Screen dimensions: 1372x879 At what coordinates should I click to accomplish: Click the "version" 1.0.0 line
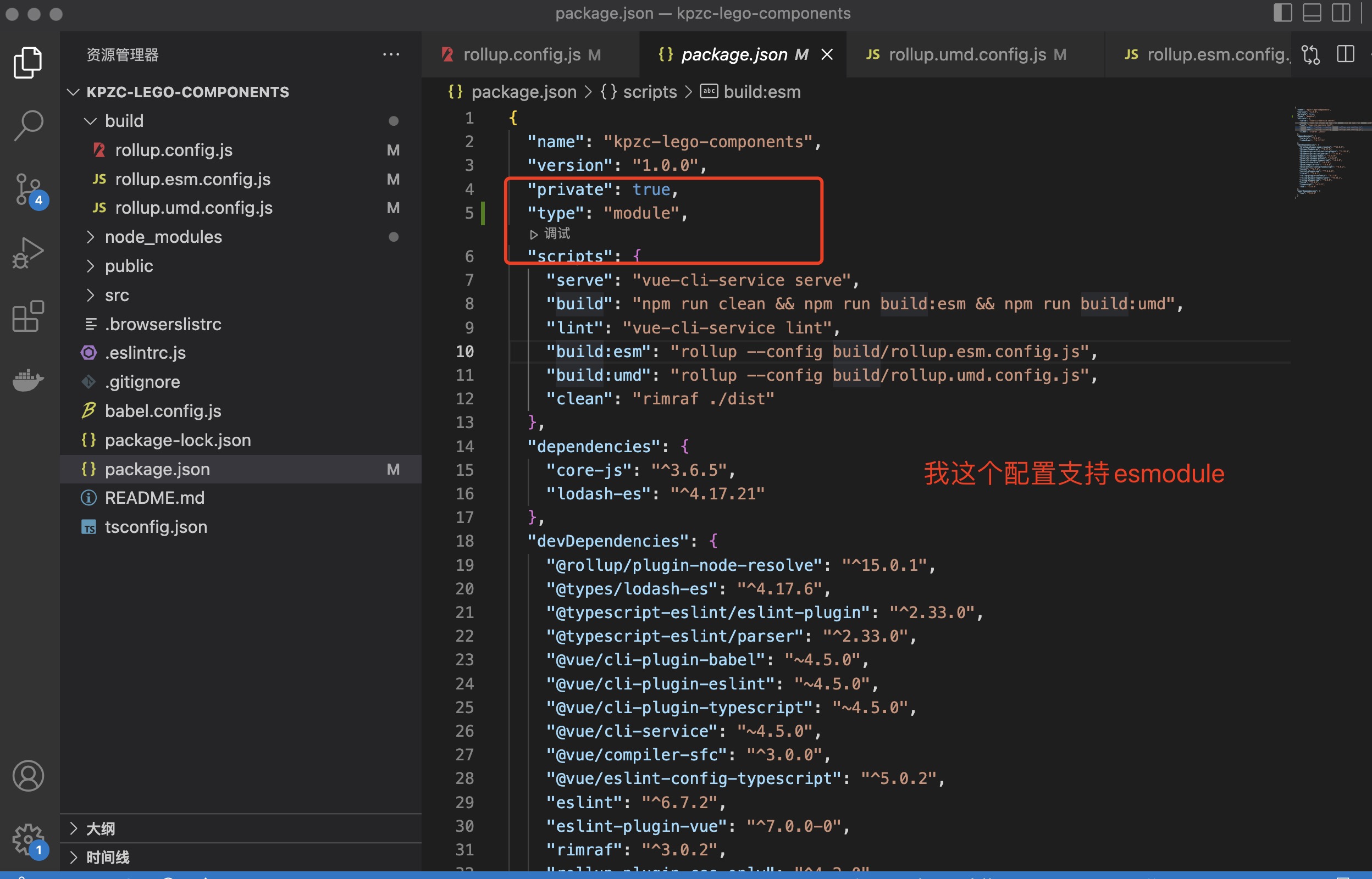(617, 165)
